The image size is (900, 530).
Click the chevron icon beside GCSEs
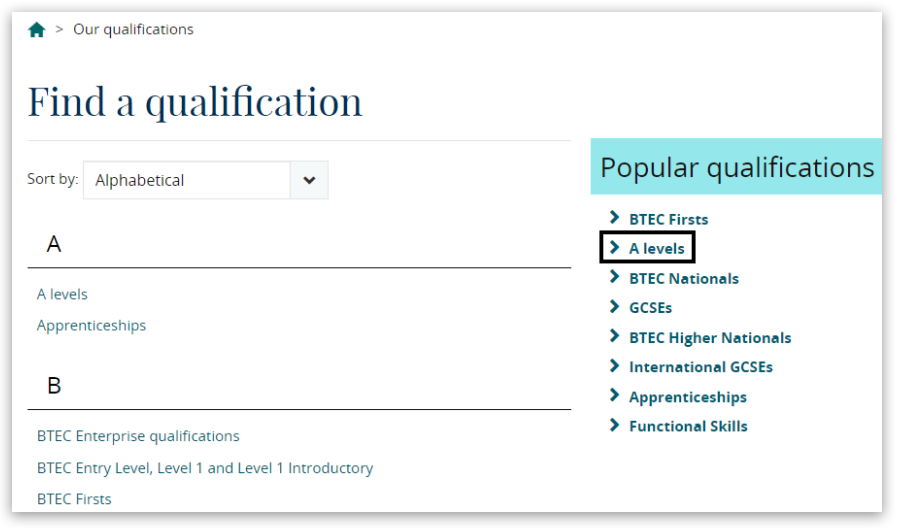click(x=614, y=307)
